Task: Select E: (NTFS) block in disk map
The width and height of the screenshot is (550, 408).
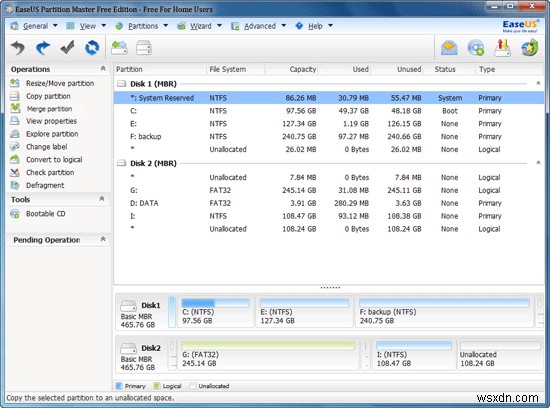Action: tap(304, 312)
